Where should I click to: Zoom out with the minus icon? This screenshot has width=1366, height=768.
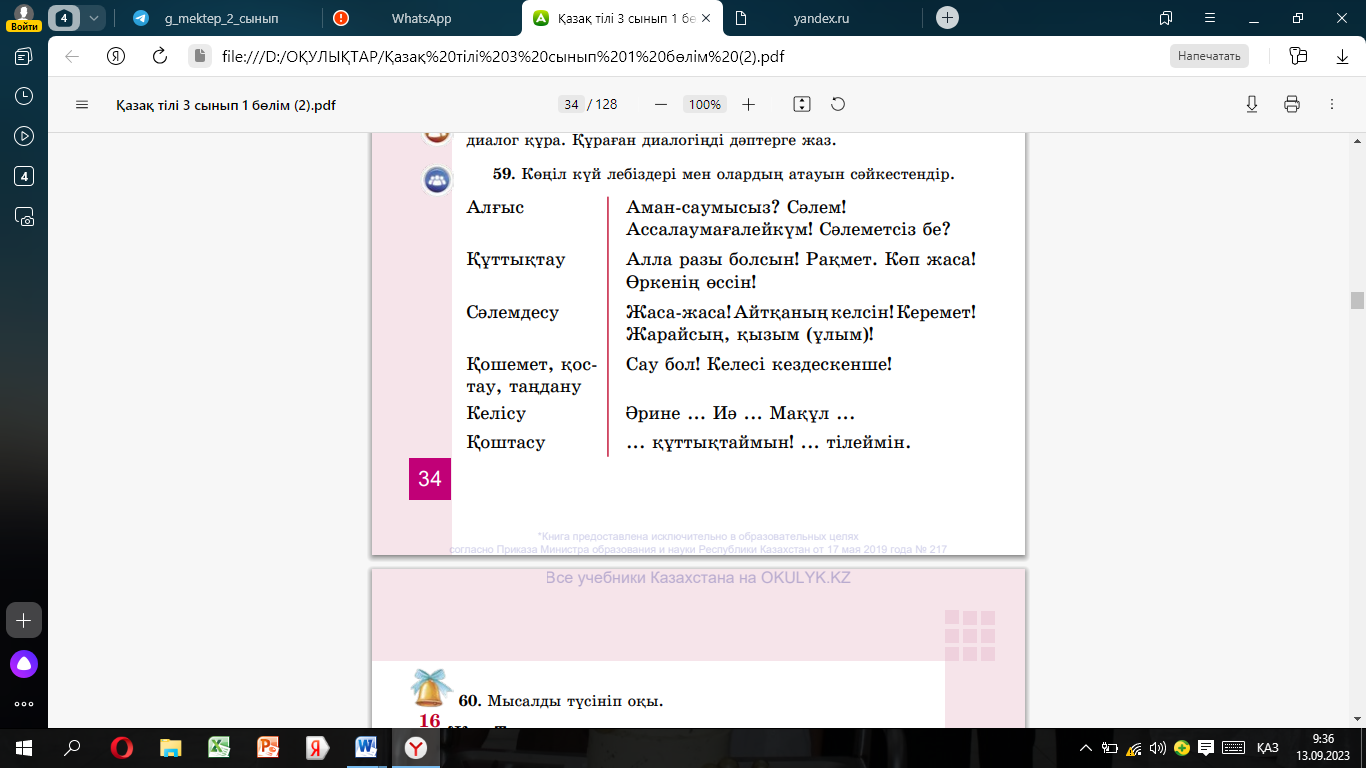click(660, 104)
